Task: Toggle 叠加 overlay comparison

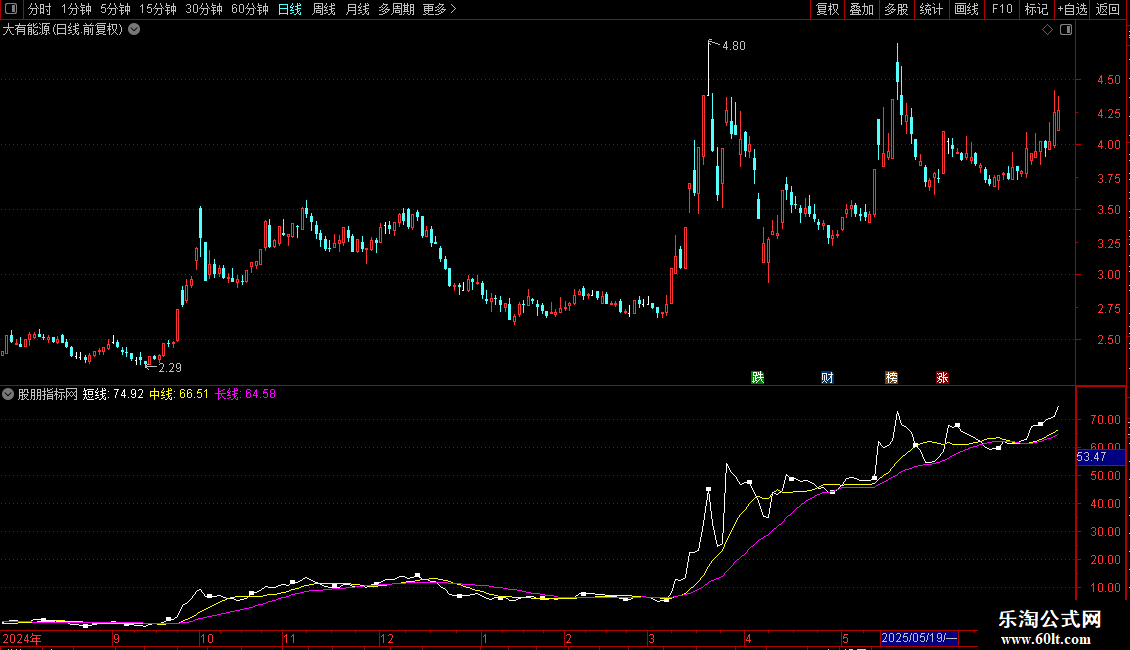Action: click(861, 10)
